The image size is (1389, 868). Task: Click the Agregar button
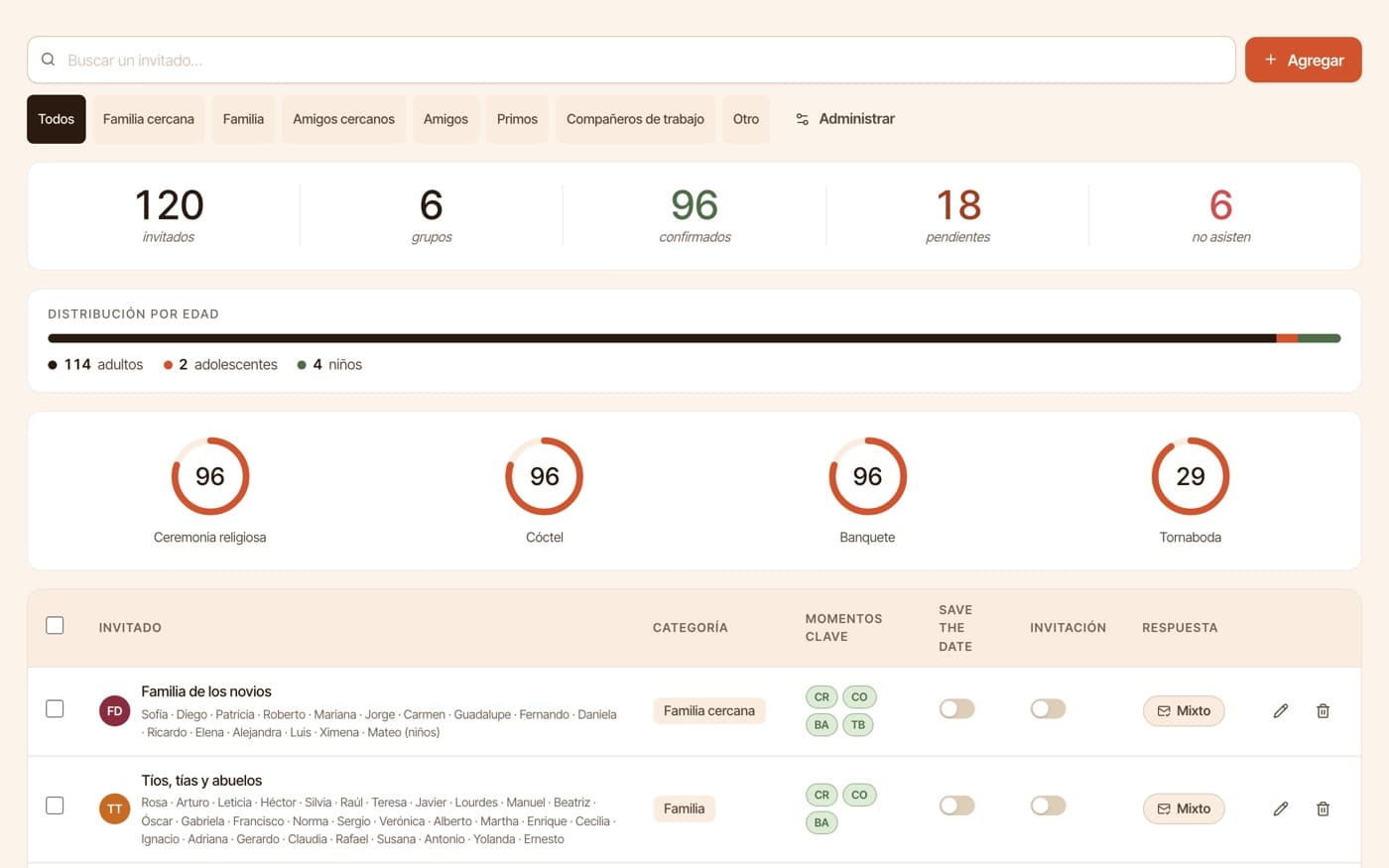point(1303,60)
